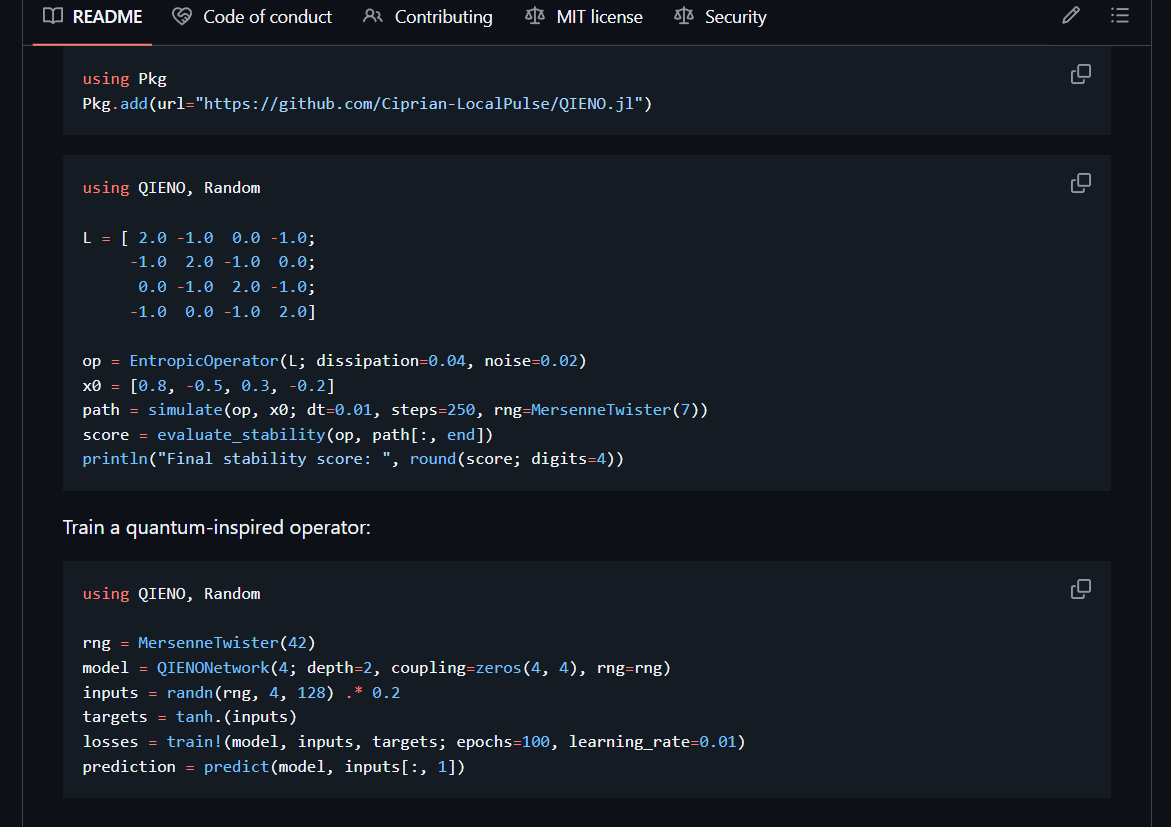This screenshot has width=1171, height=827.
Task: Click the randn(rng, 4, 128) call
Action: (x=250, y=693)
